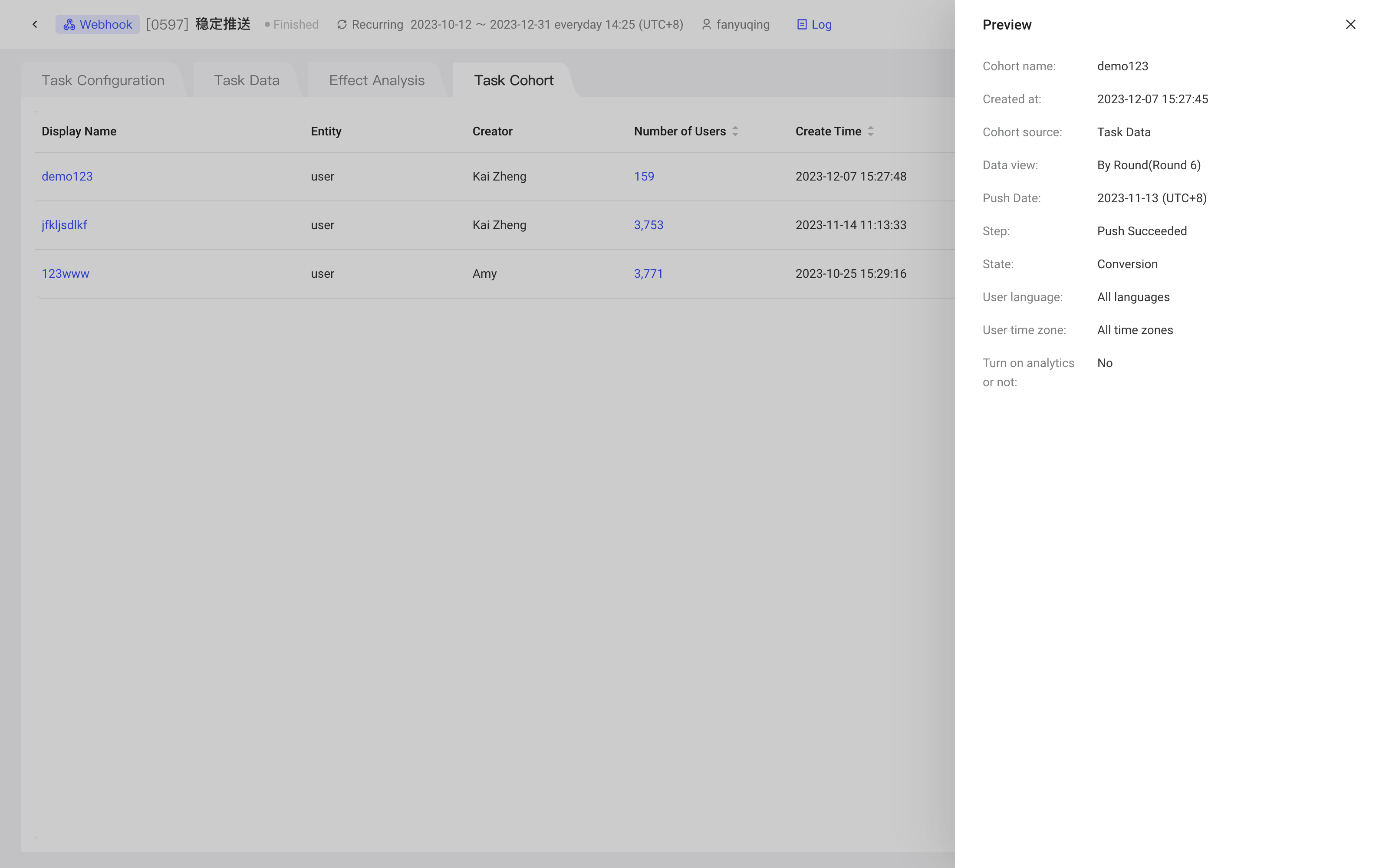Click the Push Succeeded step value

[x=1142, y=231]
